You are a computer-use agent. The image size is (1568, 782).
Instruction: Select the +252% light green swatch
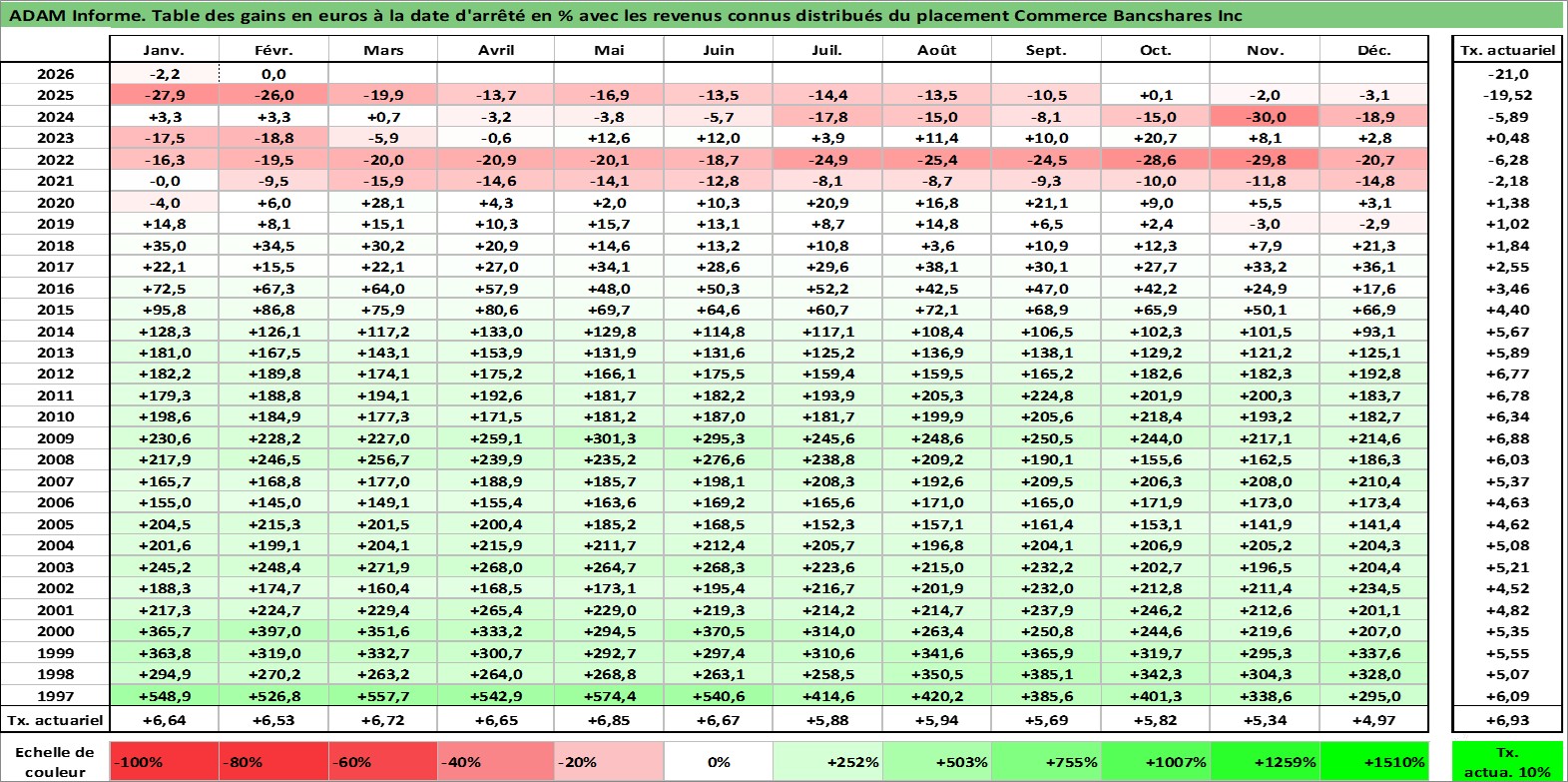(827, 761)
